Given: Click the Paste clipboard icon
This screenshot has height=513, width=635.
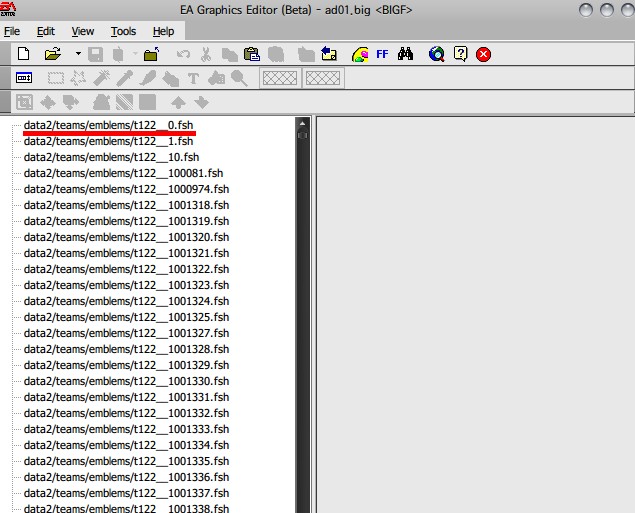Looking at the screenshot, I should click(x=252, y=54).
